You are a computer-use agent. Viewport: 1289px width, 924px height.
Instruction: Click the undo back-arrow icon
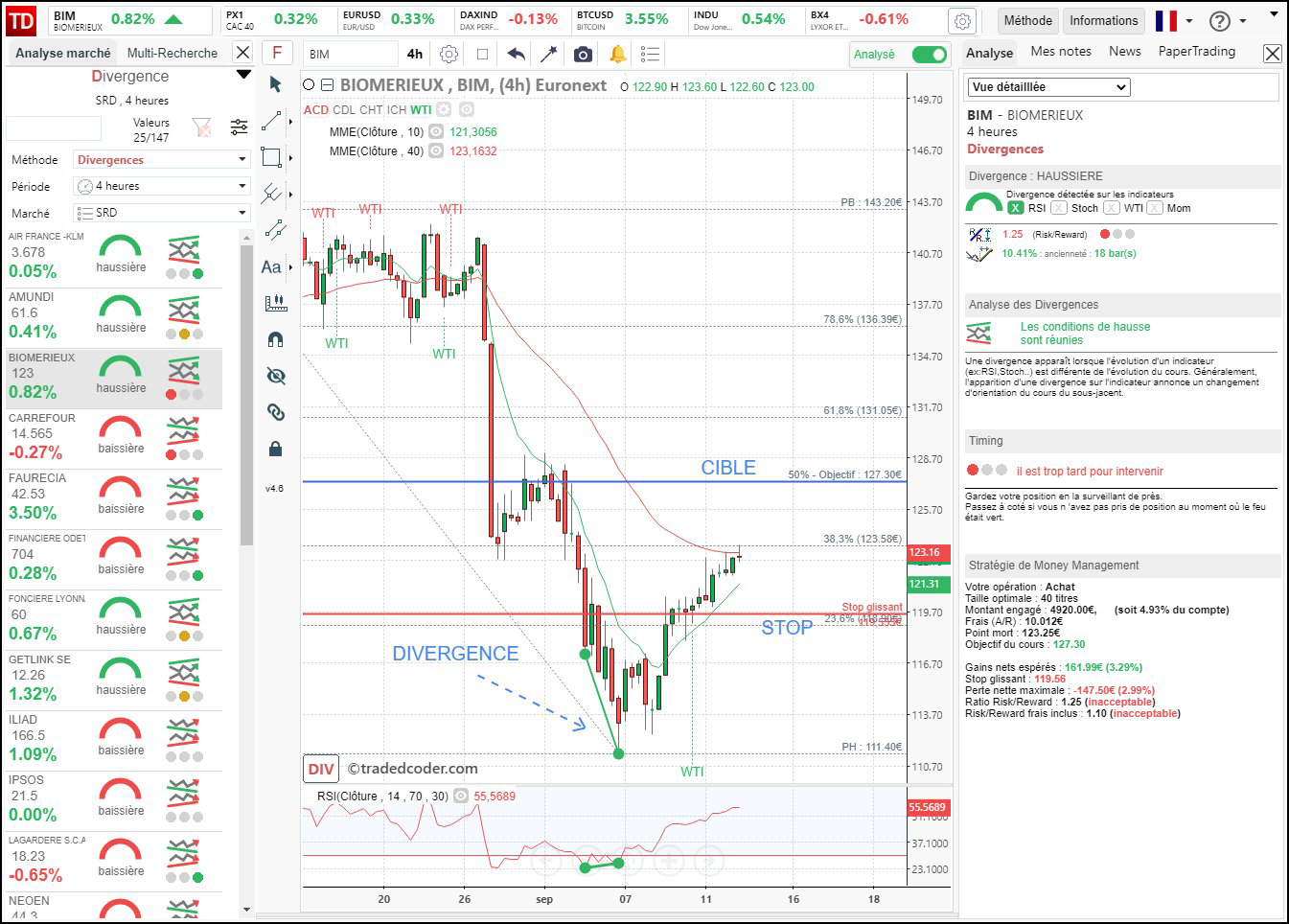click(x=516, y=55)
